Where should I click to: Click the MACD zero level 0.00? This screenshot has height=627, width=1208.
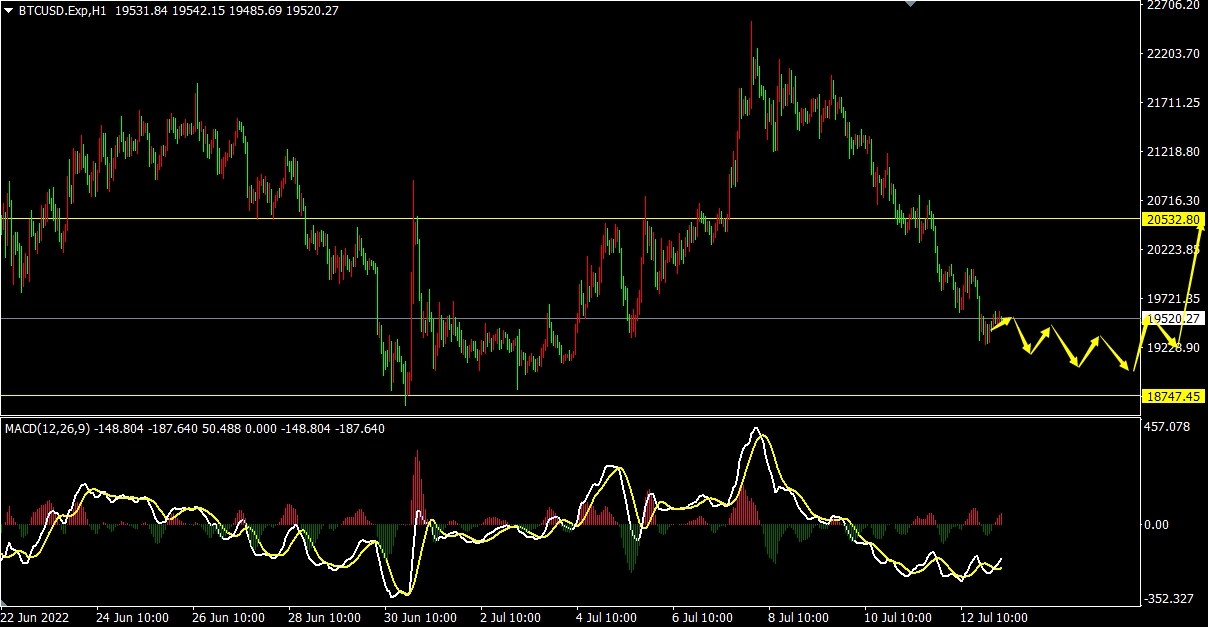pyautogui.click(x=1158, y=524)
